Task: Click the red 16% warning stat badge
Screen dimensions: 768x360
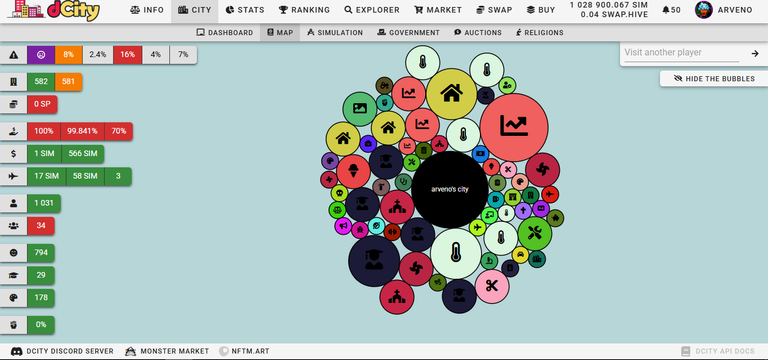Action: click(127, 55)
